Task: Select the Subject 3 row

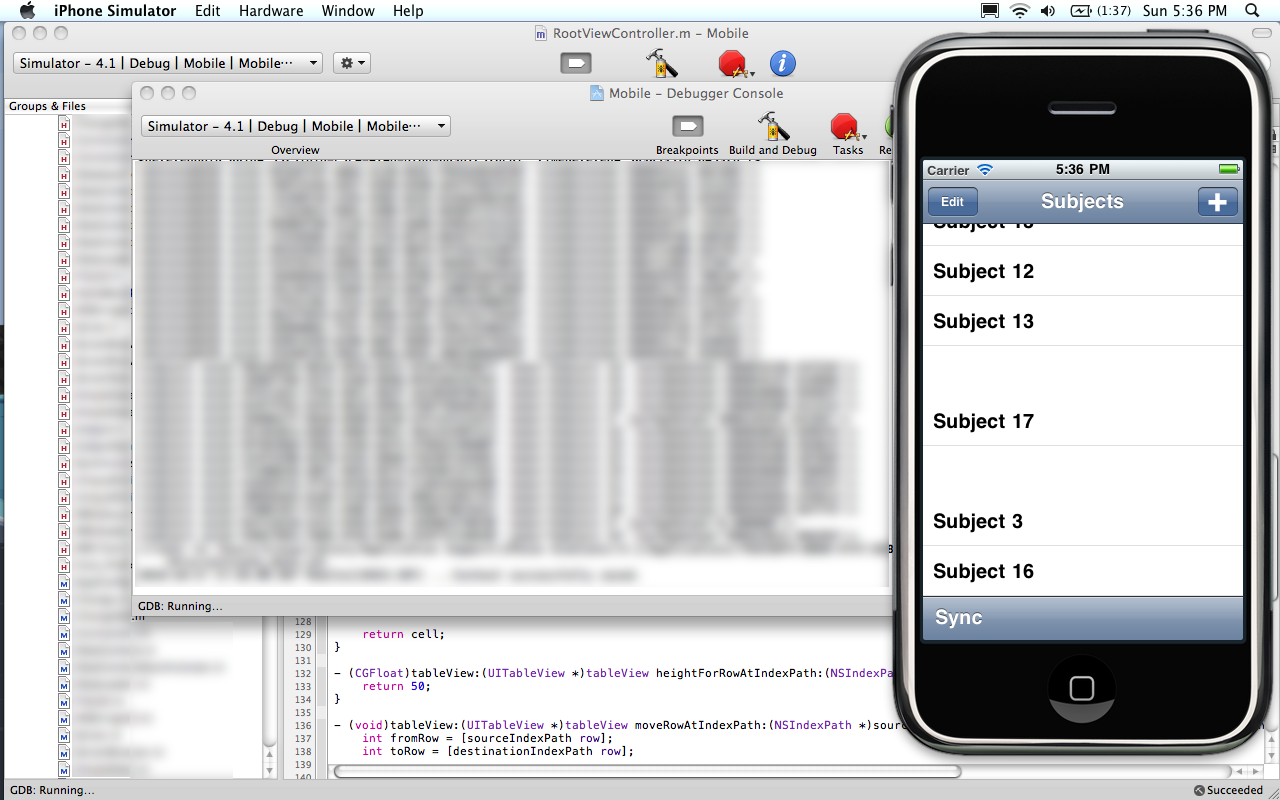Action: [x=1083, y=521]
